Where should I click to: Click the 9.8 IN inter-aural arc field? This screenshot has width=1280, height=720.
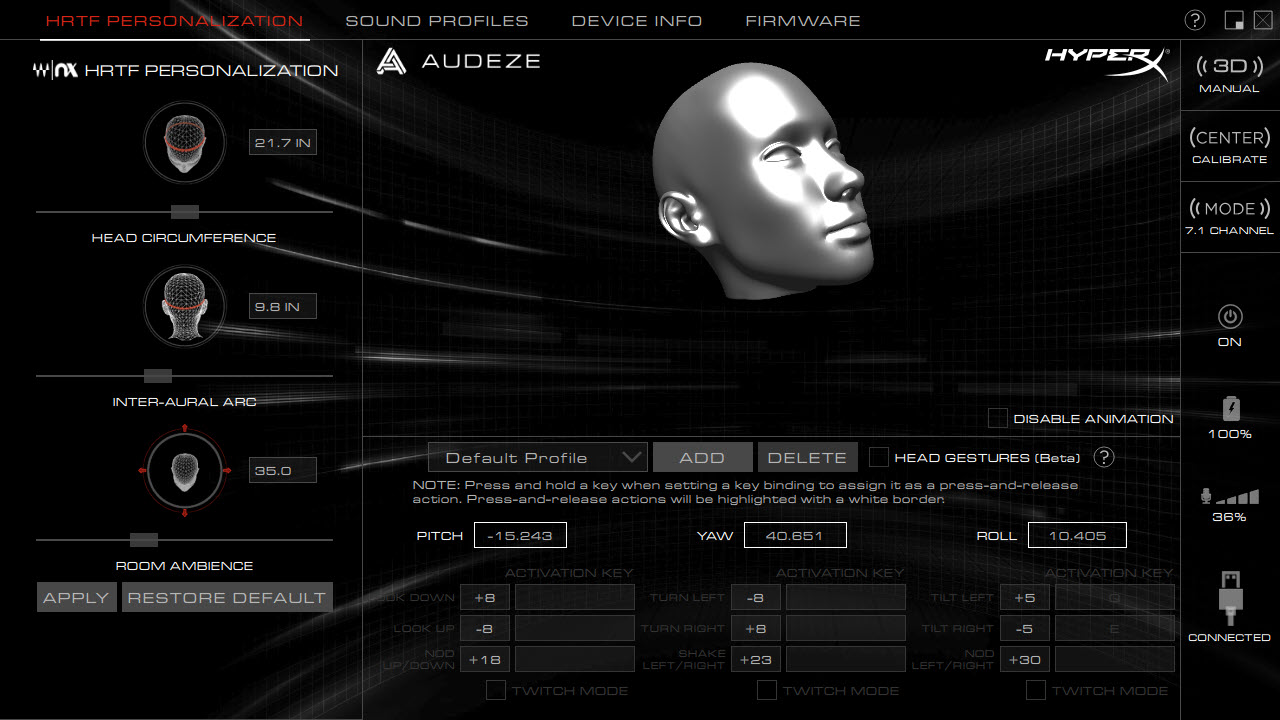coord(283,306)
